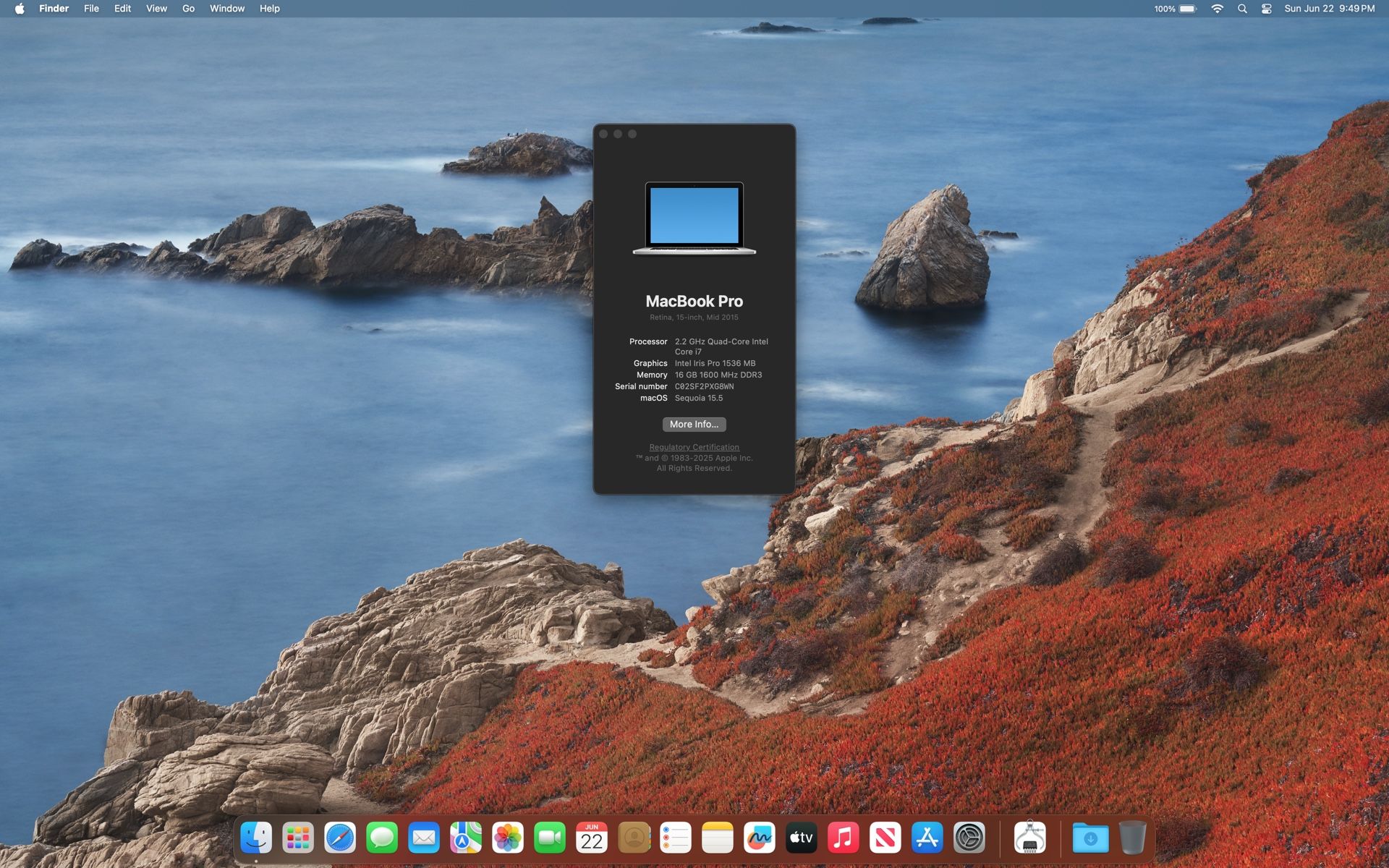Open Mail app in the Dock
This screenshot has height=868, width=1389.
tap(424, 838)
